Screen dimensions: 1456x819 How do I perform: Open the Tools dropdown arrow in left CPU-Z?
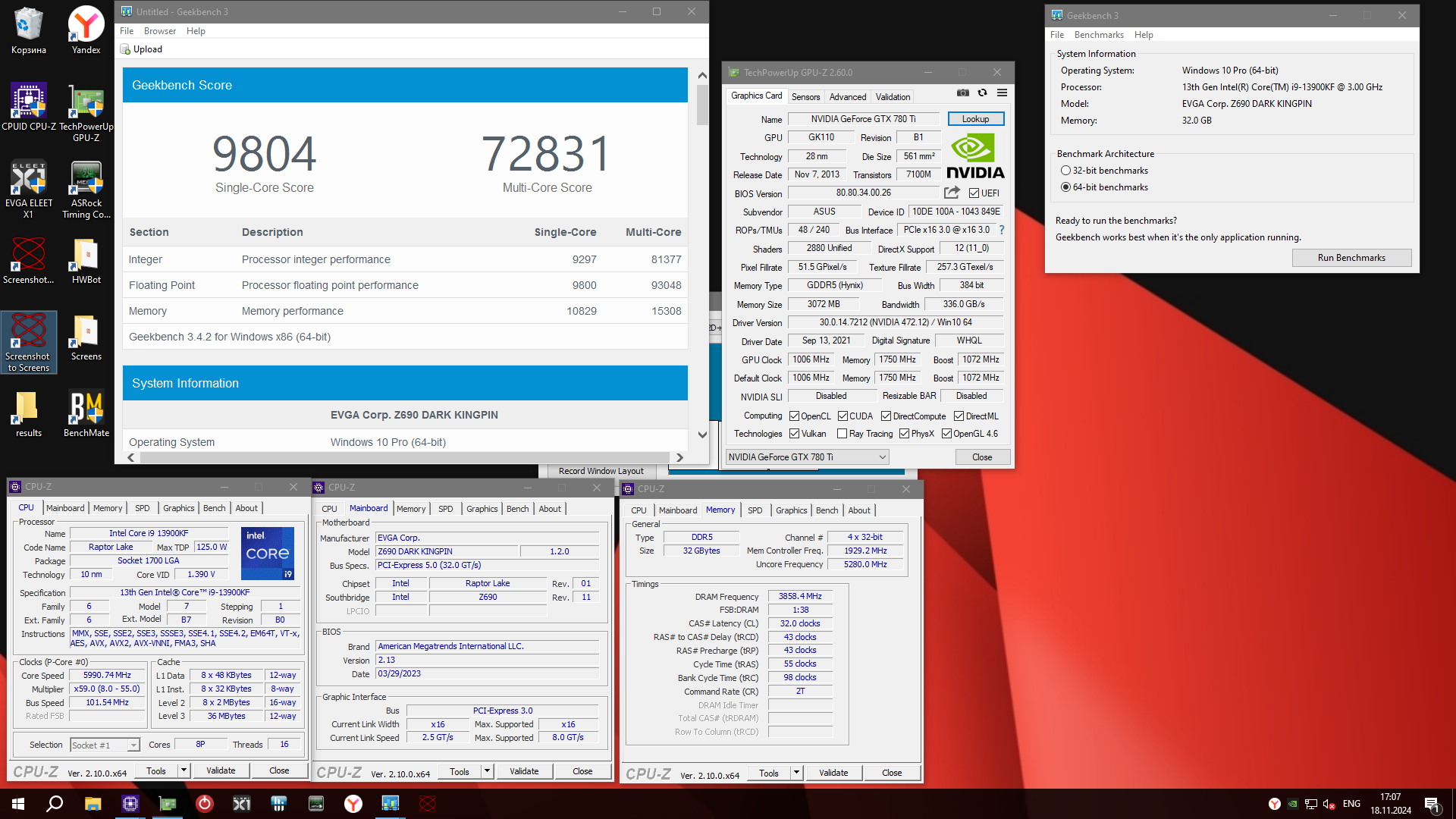pyautogui.click(x=184, y=770)
